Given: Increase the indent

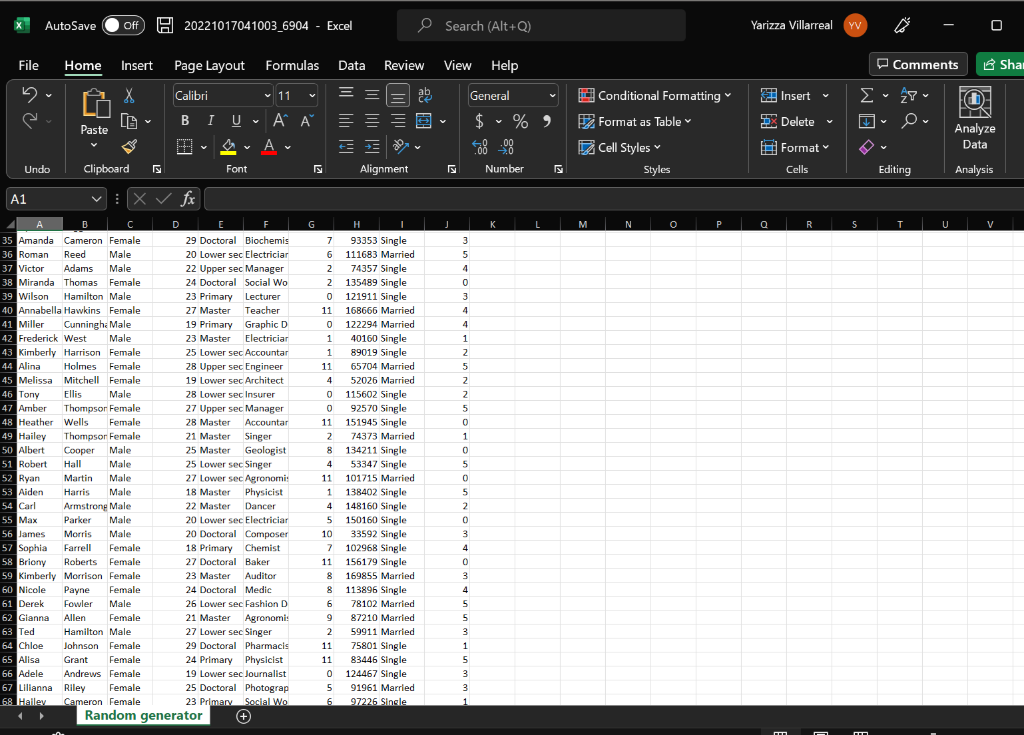Looking at the screenshot, I should [372, 147].
